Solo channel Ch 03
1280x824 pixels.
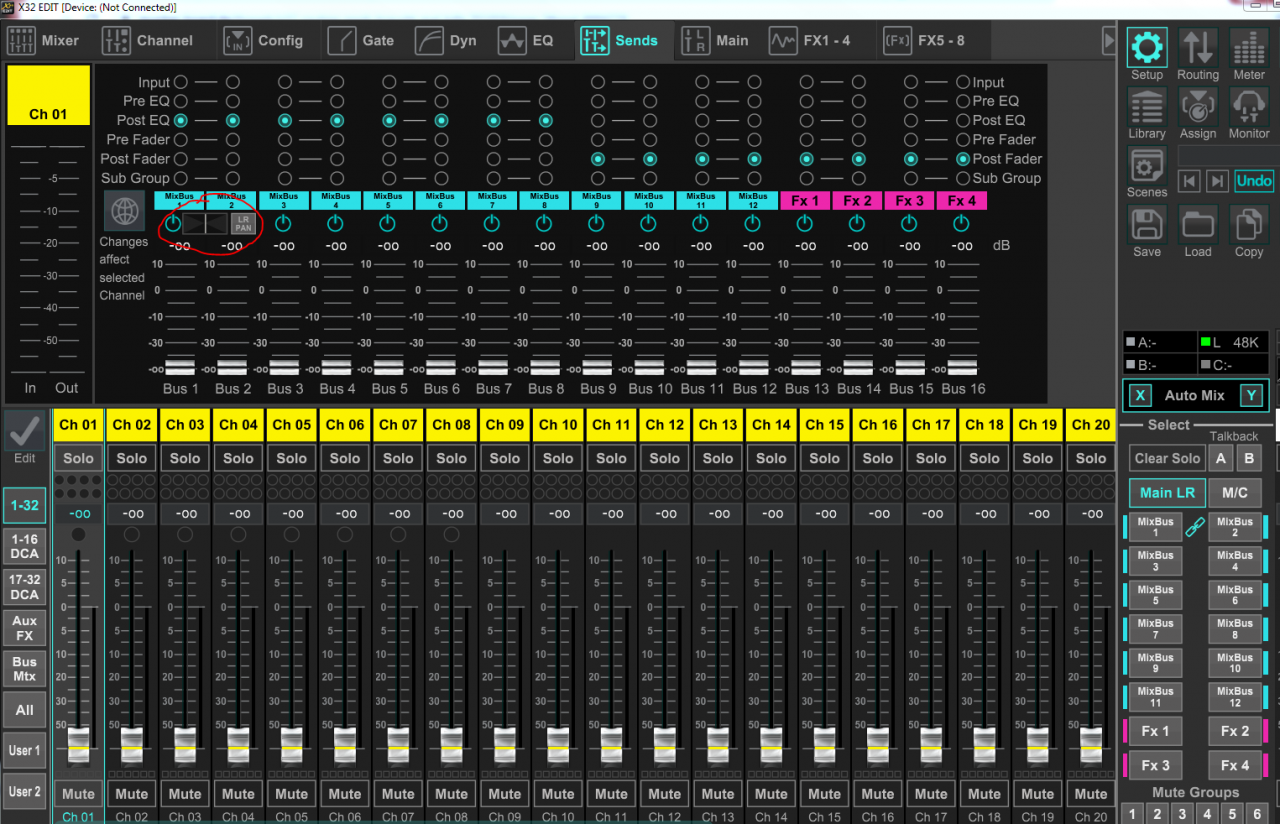tap(185, 458)
